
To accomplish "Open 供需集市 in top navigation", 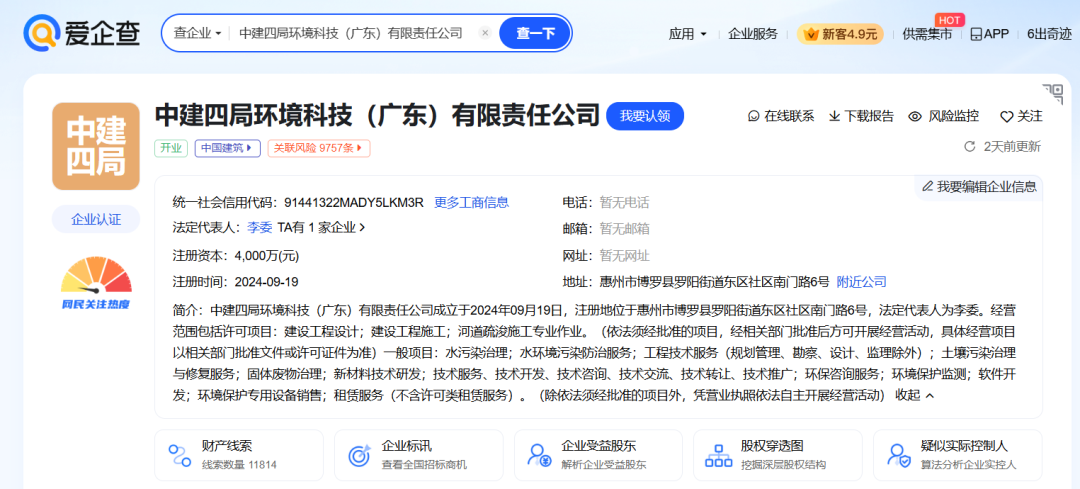I will tap(927, 34).
